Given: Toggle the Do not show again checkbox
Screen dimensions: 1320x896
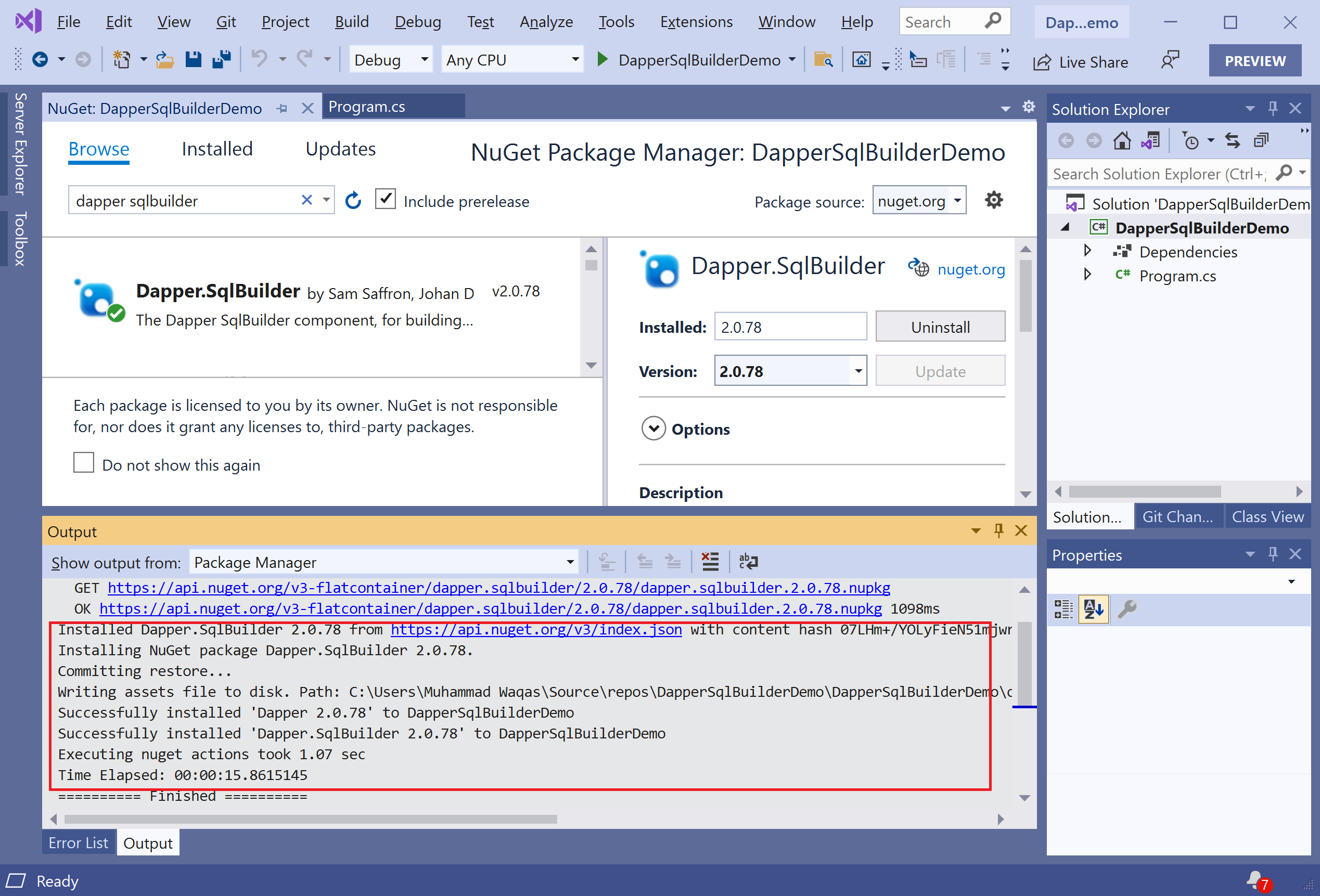Looking at the screenshot, I should (x=84, y=464).
